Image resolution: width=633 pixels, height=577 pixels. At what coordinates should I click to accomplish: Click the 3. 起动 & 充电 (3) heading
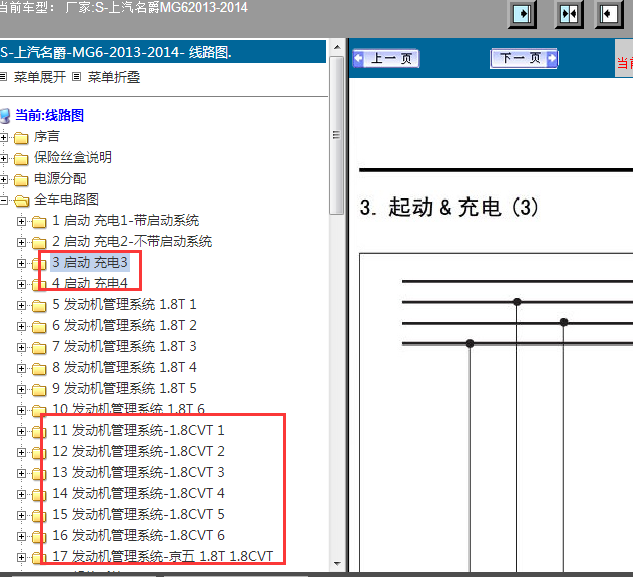(x=449, y=207)
